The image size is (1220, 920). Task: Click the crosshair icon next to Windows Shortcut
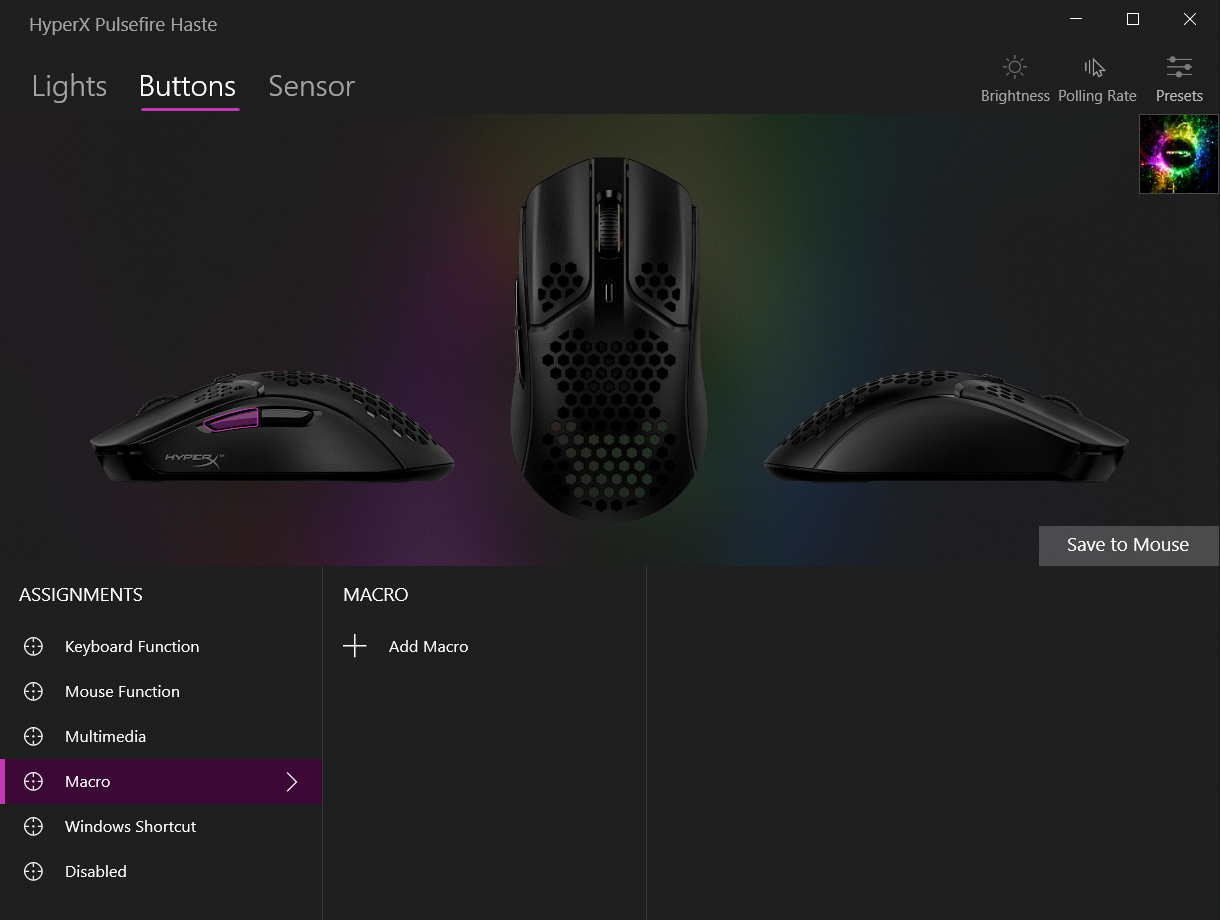pos(33,826)
